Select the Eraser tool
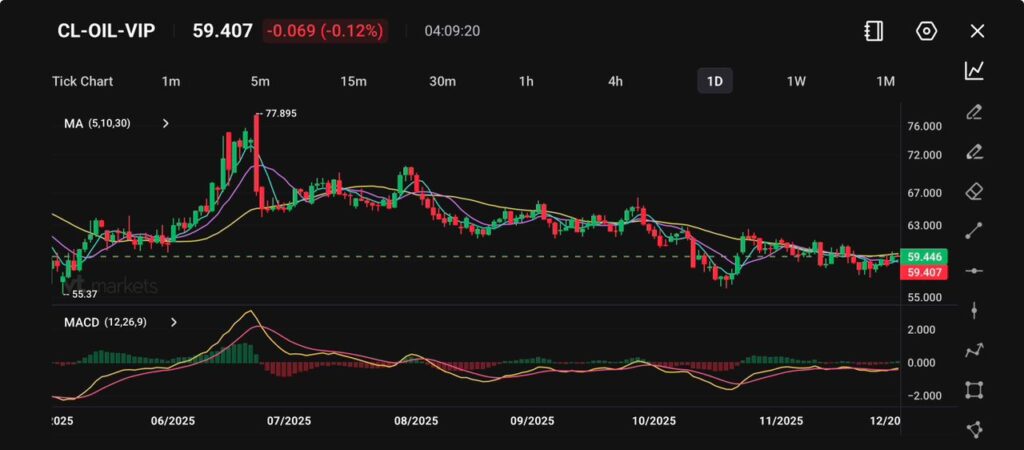Viewport: 1024px width, 450px height. click(x=974, y=191)
